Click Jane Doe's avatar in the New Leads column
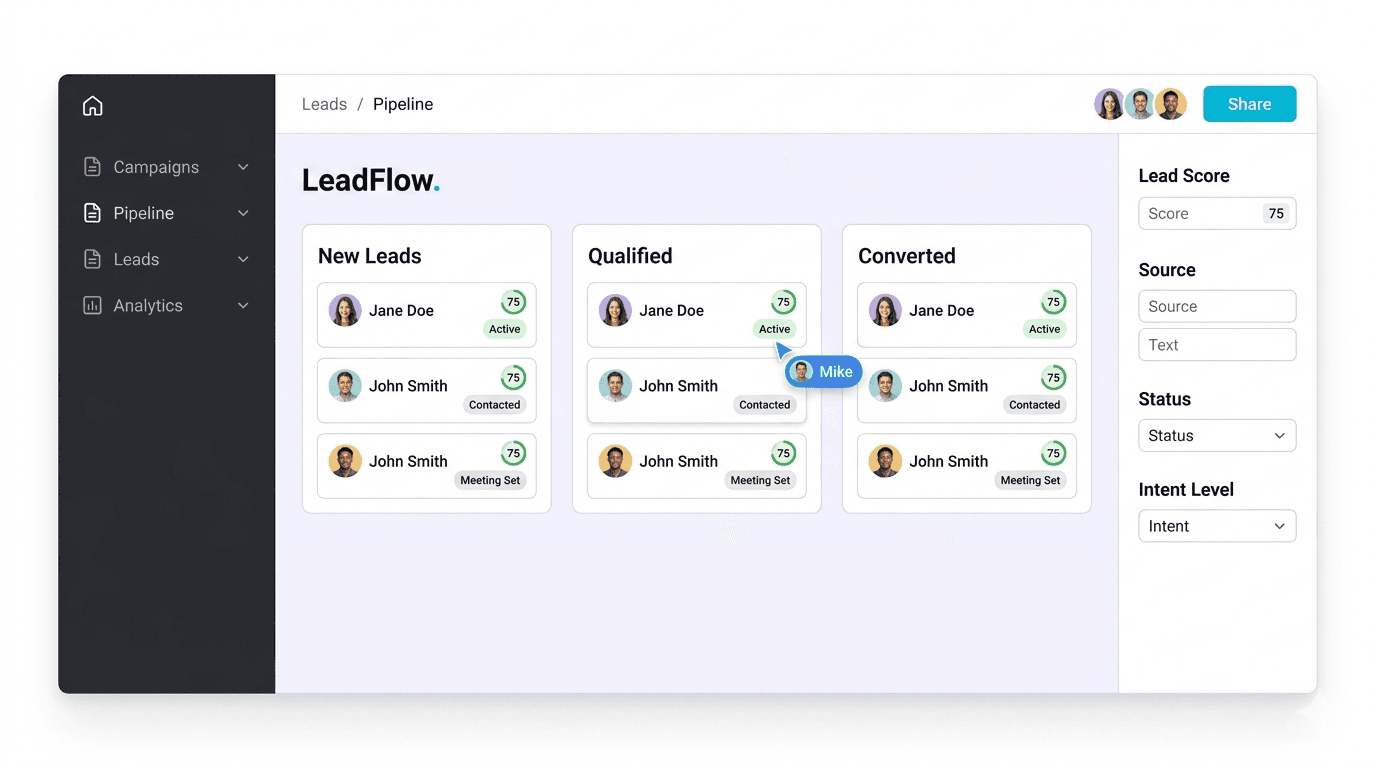This screenshot has width=1376, height=768. click(x=345, y=310)
